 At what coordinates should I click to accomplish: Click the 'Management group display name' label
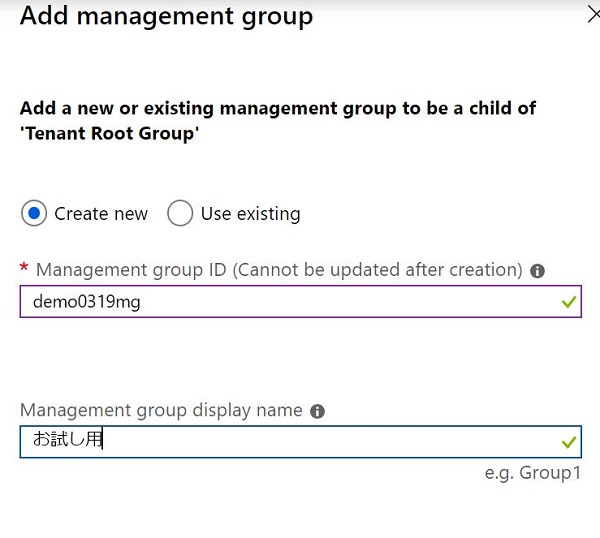click(161, 411)
